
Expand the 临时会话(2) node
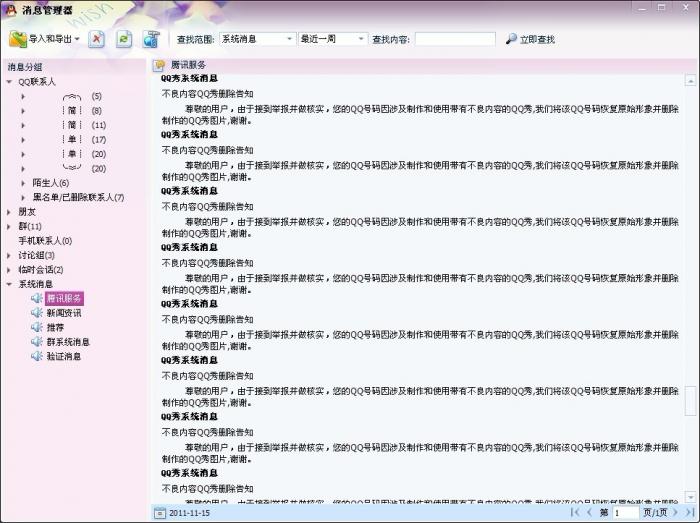[x=9, y=270]
